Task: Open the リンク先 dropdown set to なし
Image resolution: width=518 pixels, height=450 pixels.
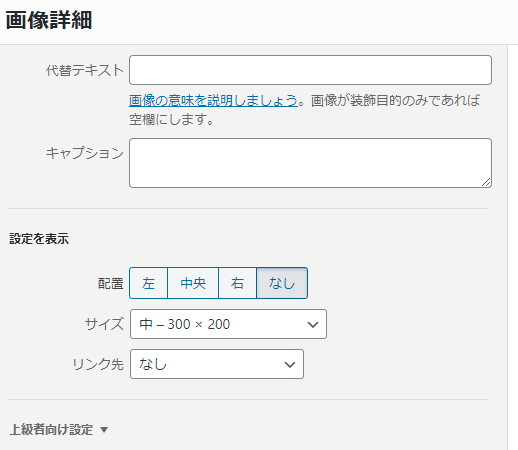Action: 217,364
